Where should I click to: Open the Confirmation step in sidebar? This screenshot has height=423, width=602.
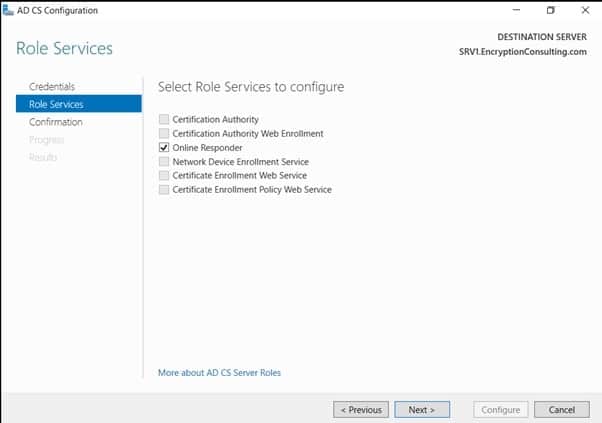pyautogui.click(x=56, y=122)
